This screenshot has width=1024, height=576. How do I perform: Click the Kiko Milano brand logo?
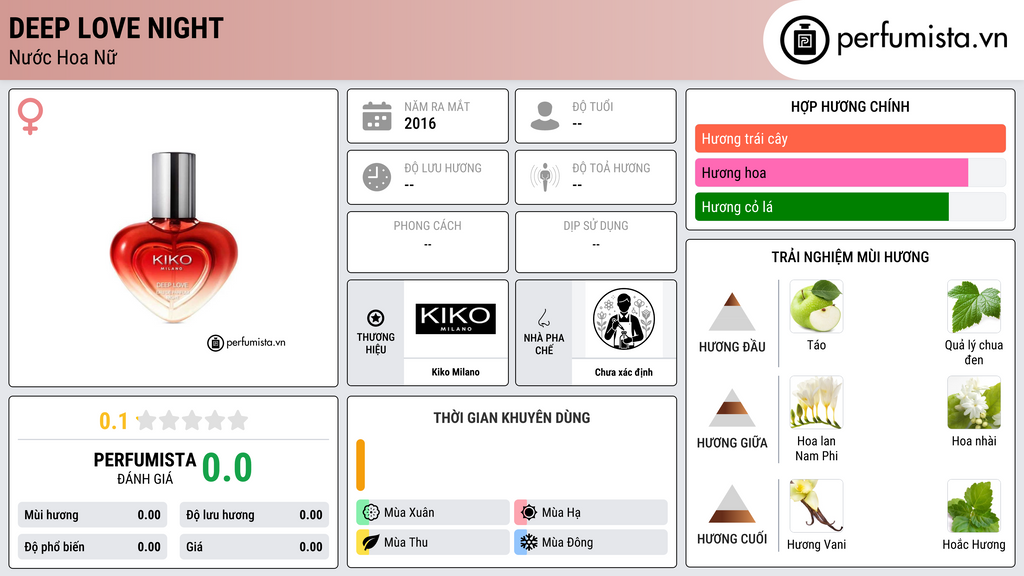(456, 319)
